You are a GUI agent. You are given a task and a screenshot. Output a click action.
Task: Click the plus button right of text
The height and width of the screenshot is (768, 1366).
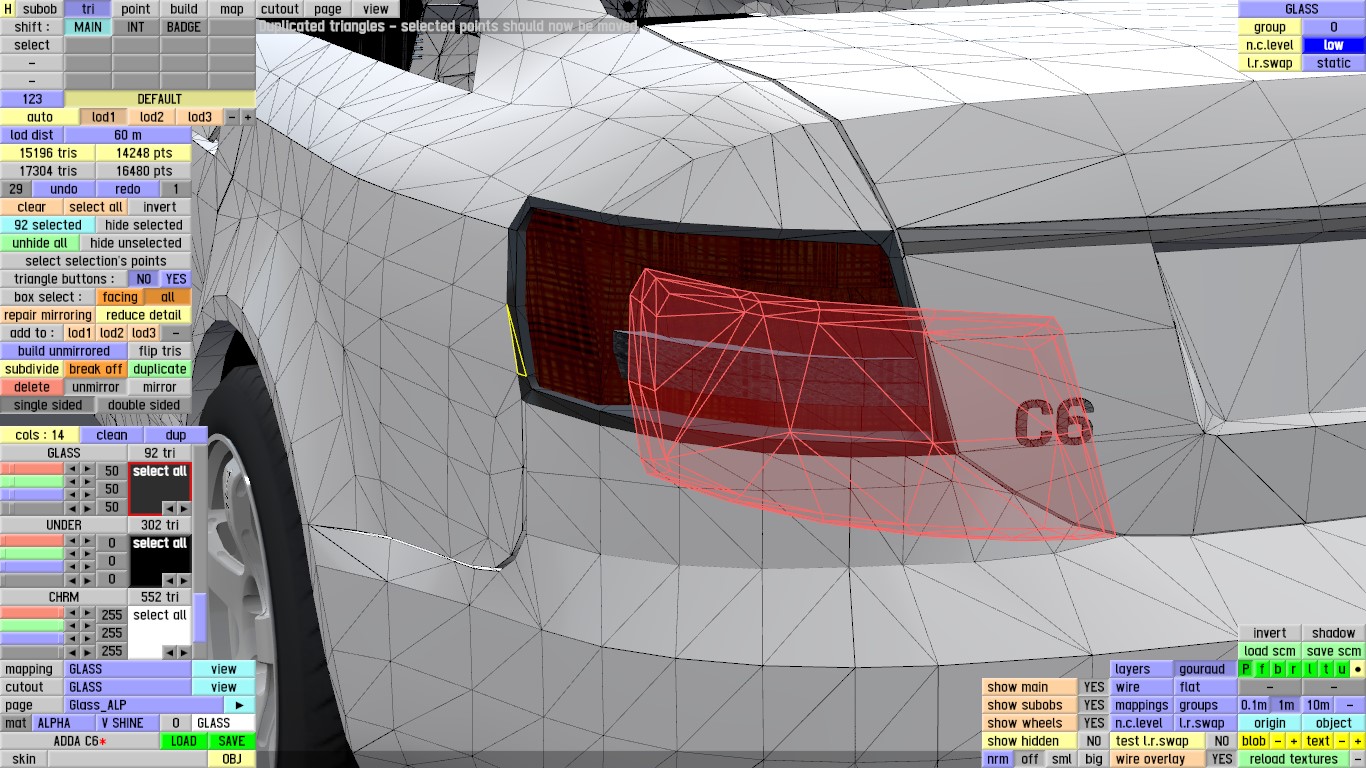click(1358, 741)
